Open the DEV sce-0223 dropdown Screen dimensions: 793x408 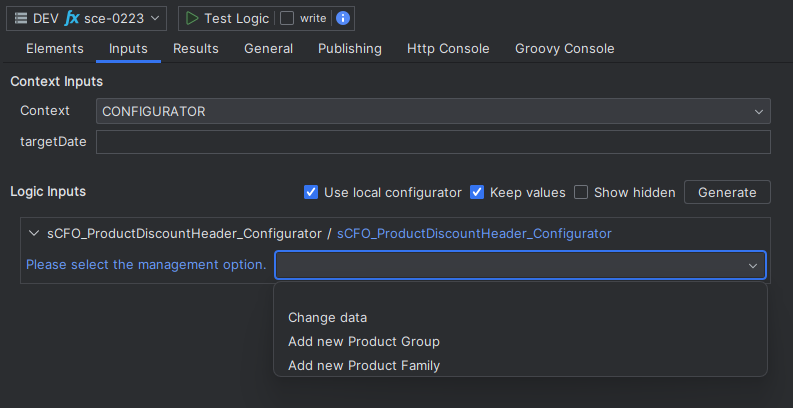[x=86, y=19]
